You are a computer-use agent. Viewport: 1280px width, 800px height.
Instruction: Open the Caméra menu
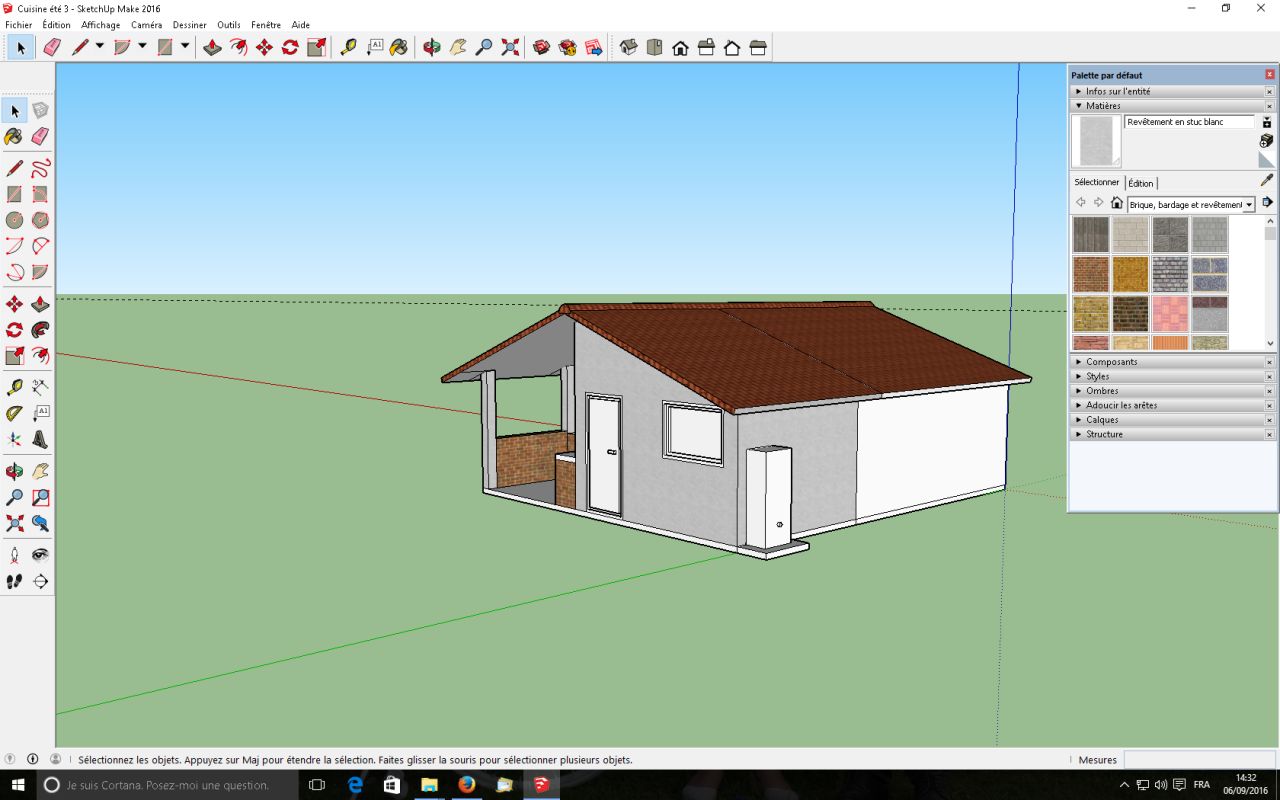(x=146, y=25)
